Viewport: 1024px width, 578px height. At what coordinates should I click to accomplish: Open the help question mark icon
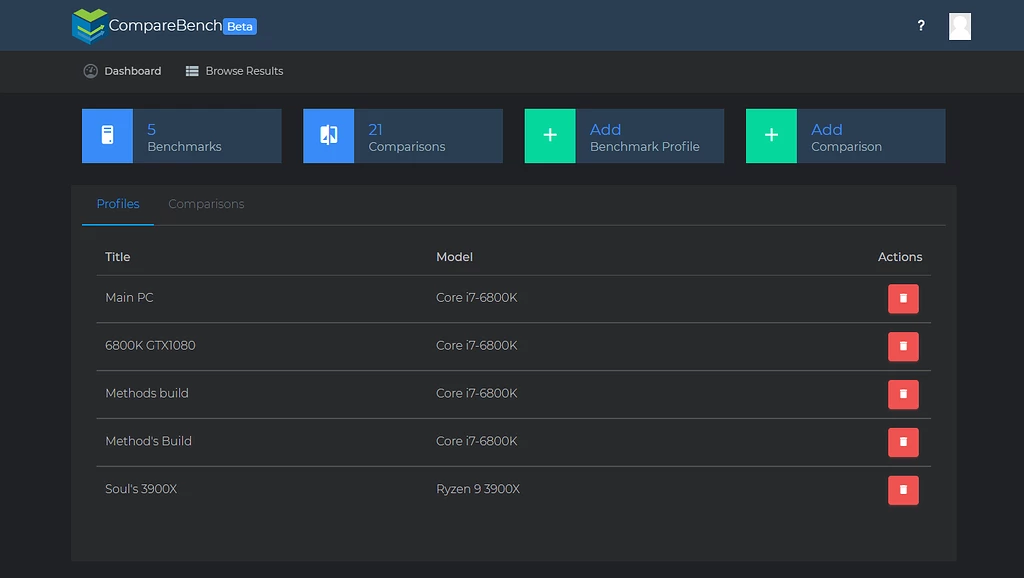pos(921,25)
